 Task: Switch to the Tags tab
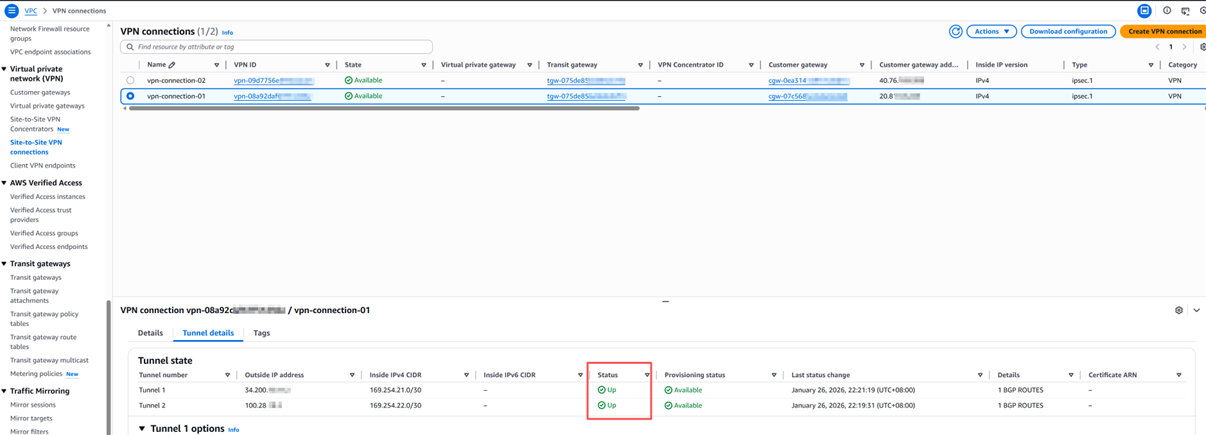pos(261,333)
